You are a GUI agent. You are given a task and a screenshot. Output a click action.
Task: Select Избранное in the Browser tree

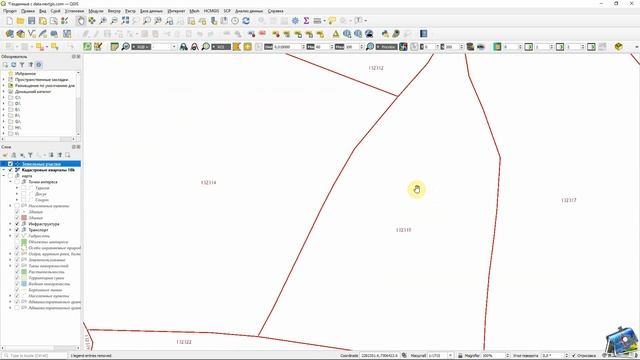point(25,74)
